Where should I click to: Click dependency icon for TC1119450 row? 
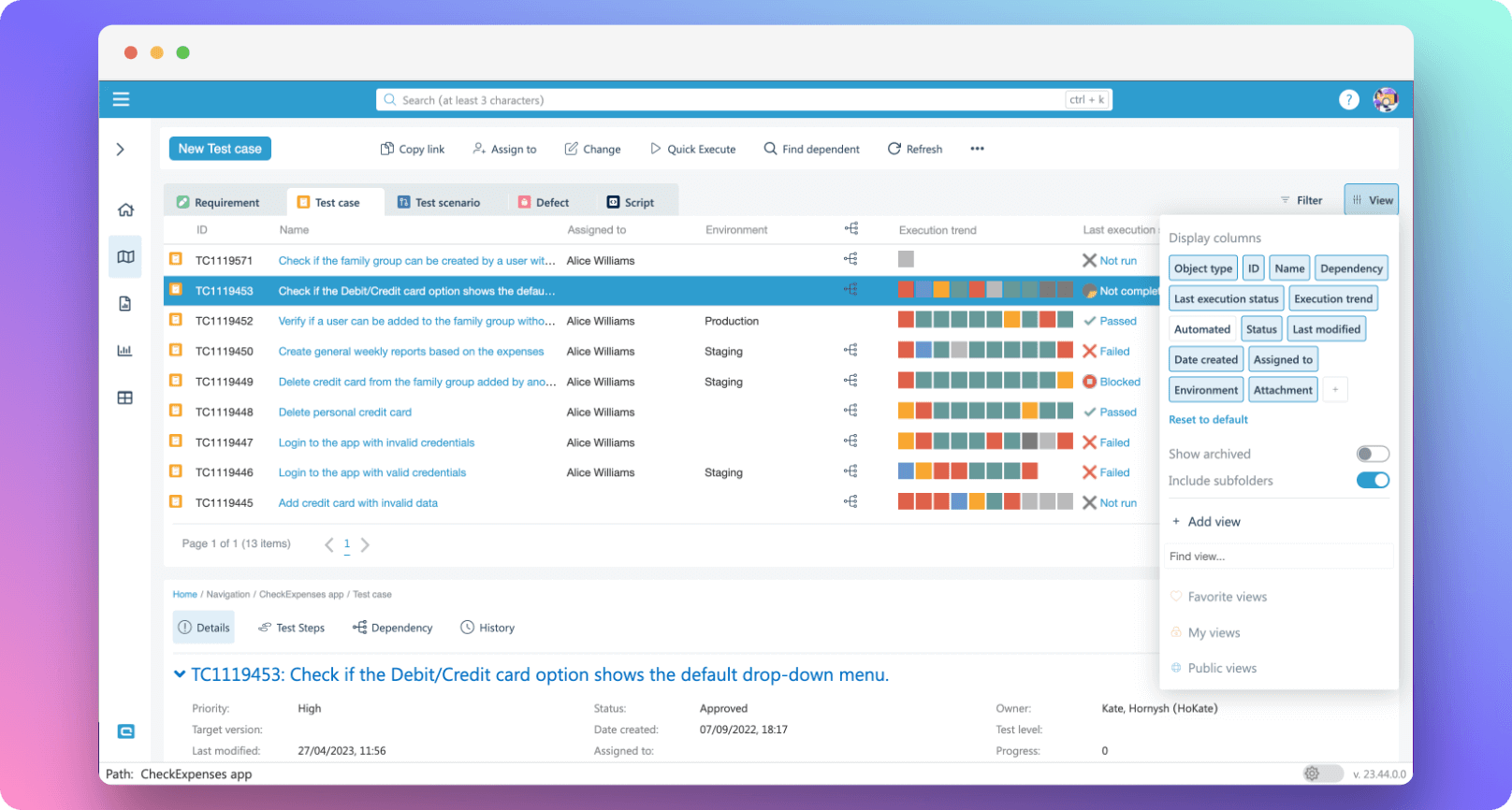(x=850, y=351)
